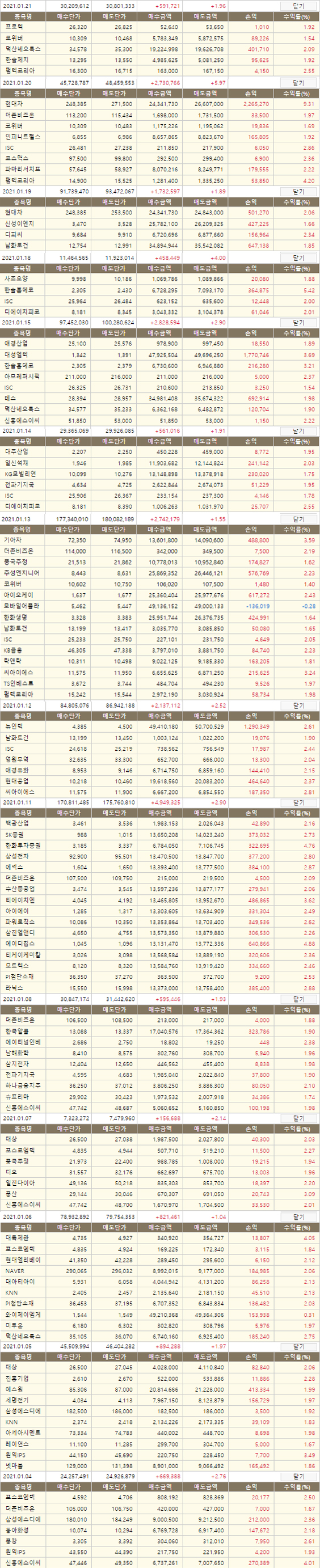320x1568 pixels.
Task: Click 닫기 for the 2021.01.13 section
Action: point(298,519)
